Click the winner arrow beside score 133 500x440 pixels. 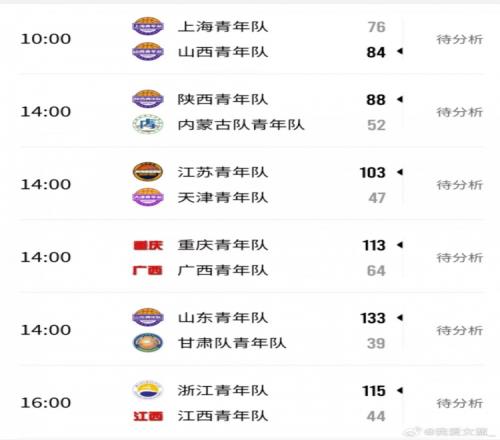point(400,318)
